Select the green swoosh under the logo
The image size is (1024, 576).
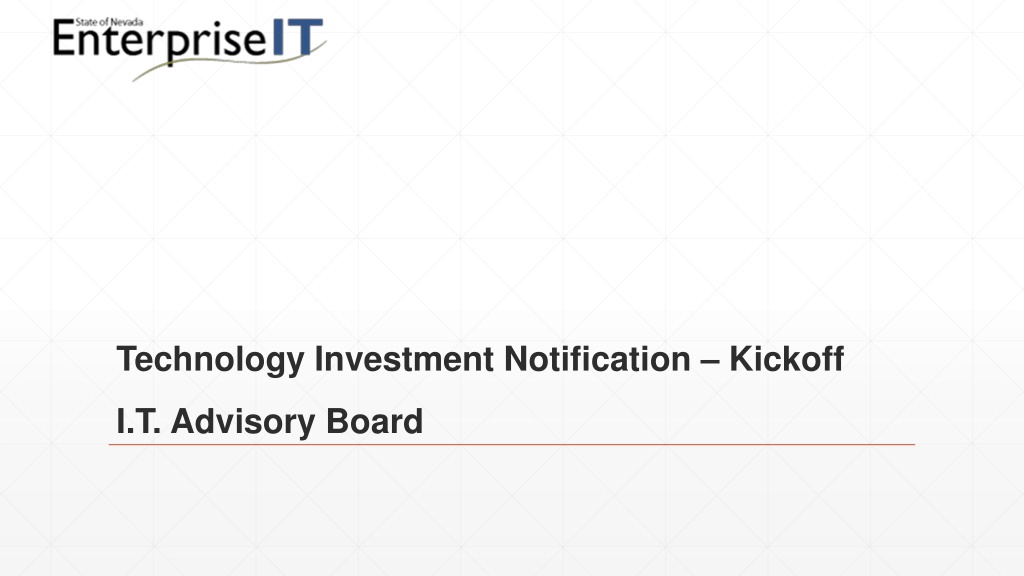229,64
